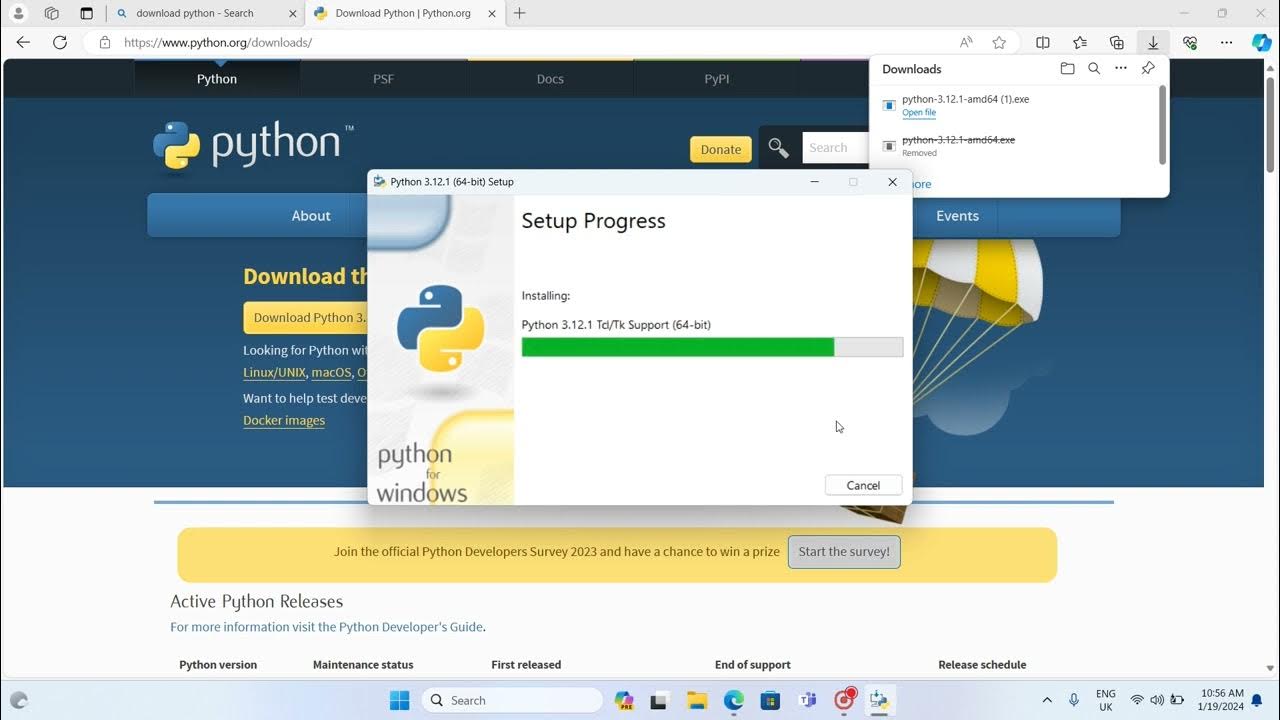
Task: Click the Read aloud icon in address bar
Action: [x=966, y=43]
